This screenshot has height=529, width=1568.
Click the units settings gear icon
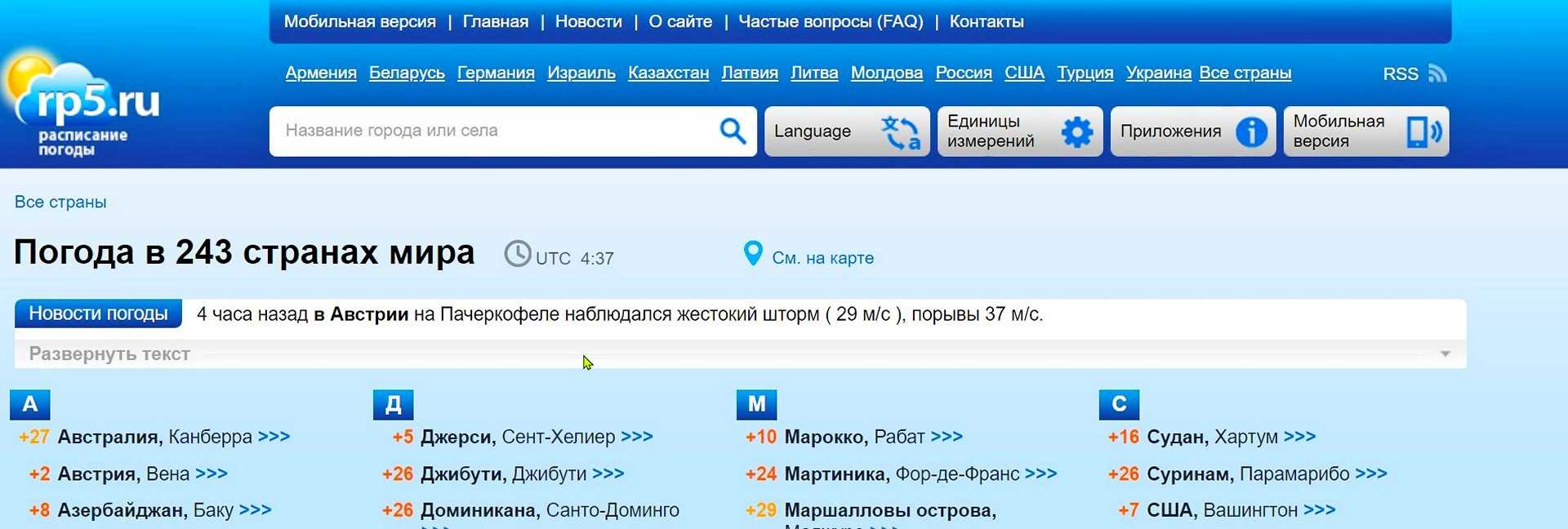click(1076, 131)
